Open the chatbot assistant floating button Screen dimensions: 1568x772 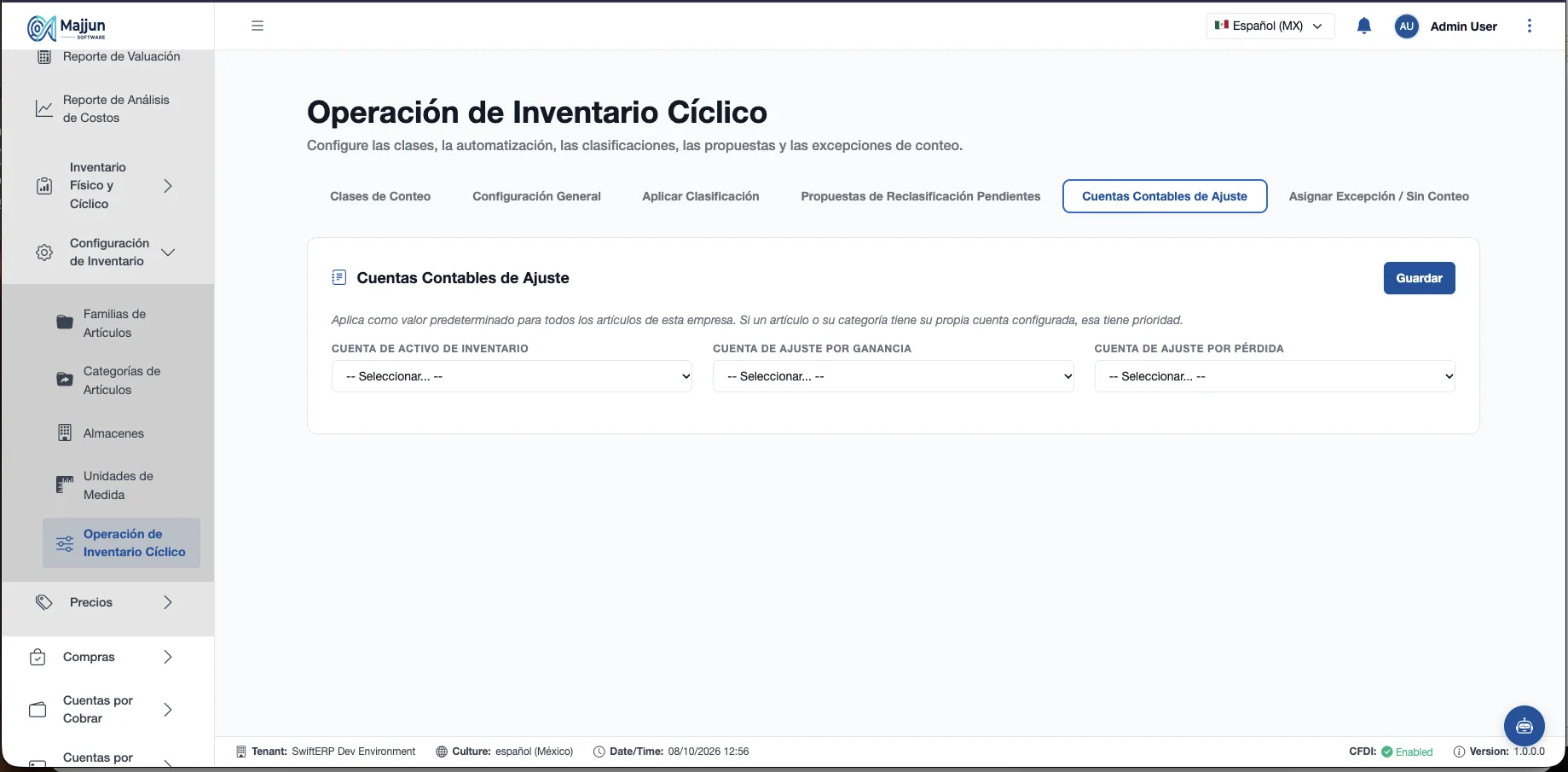click(x=1525, y=726)
